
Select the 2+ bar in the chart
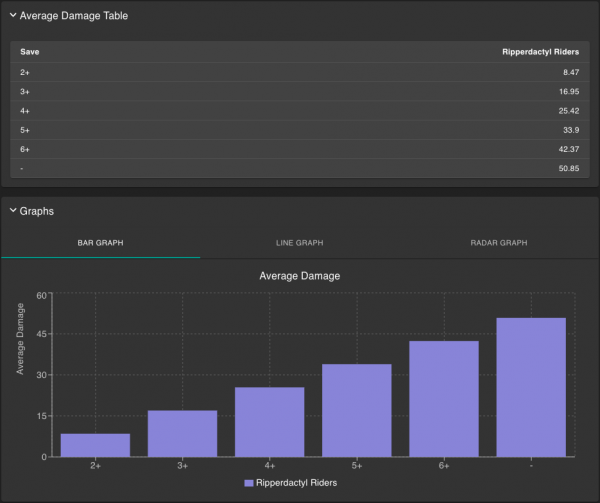96,445
